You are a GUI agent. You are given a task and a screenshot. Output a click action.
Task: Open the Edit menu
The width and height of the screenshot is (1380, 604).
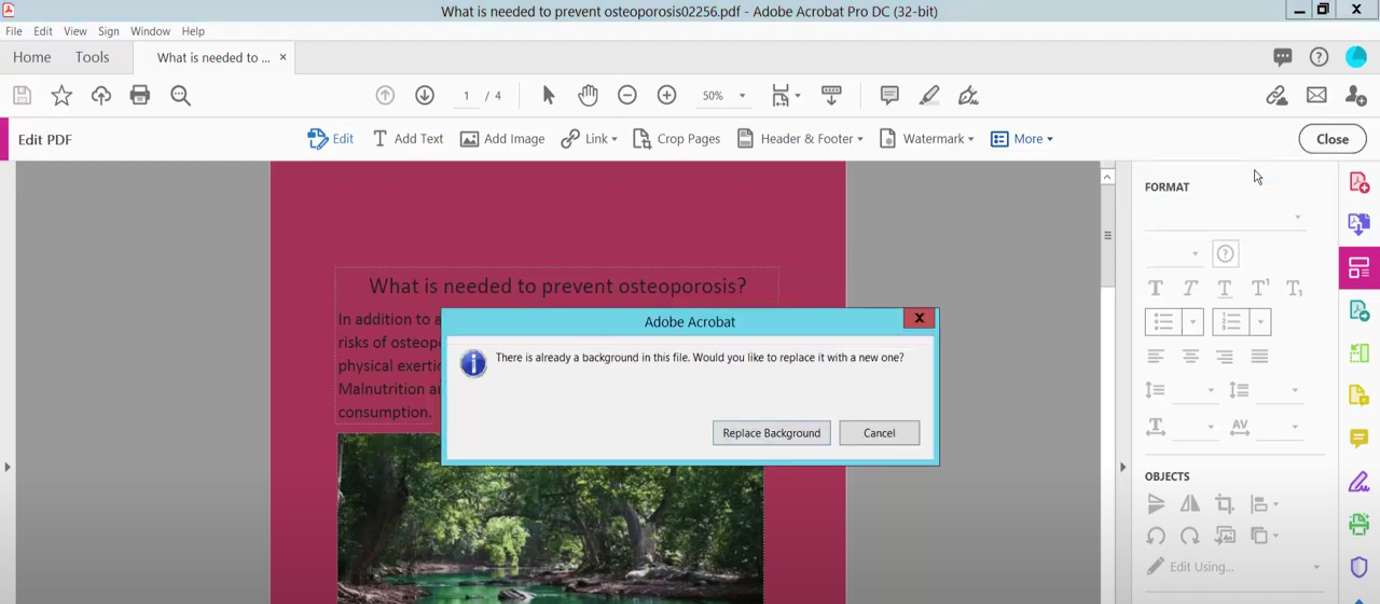(x=43, y=31)
